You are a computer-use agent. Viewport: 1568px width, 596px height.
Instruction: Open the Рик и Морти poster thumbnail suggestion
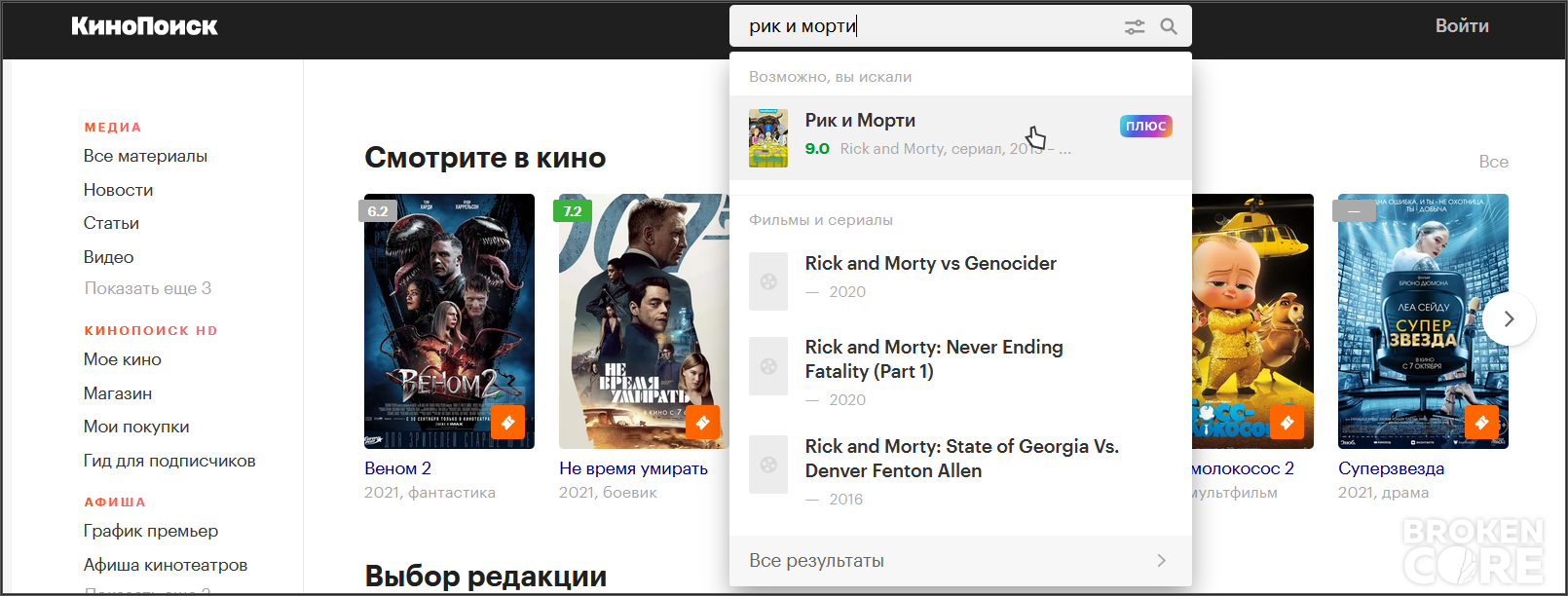[768, 138]
